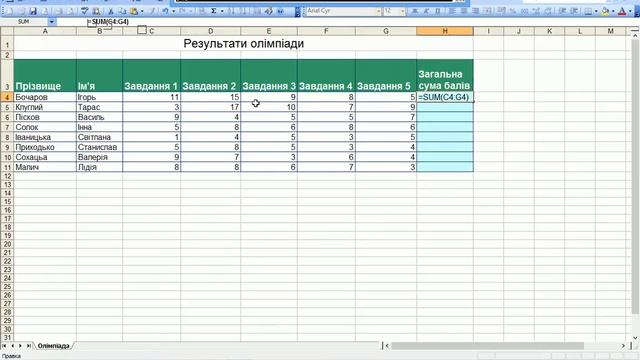Apply percent style format
This screenshot has width=640, height=360.
tap(513, 11)
